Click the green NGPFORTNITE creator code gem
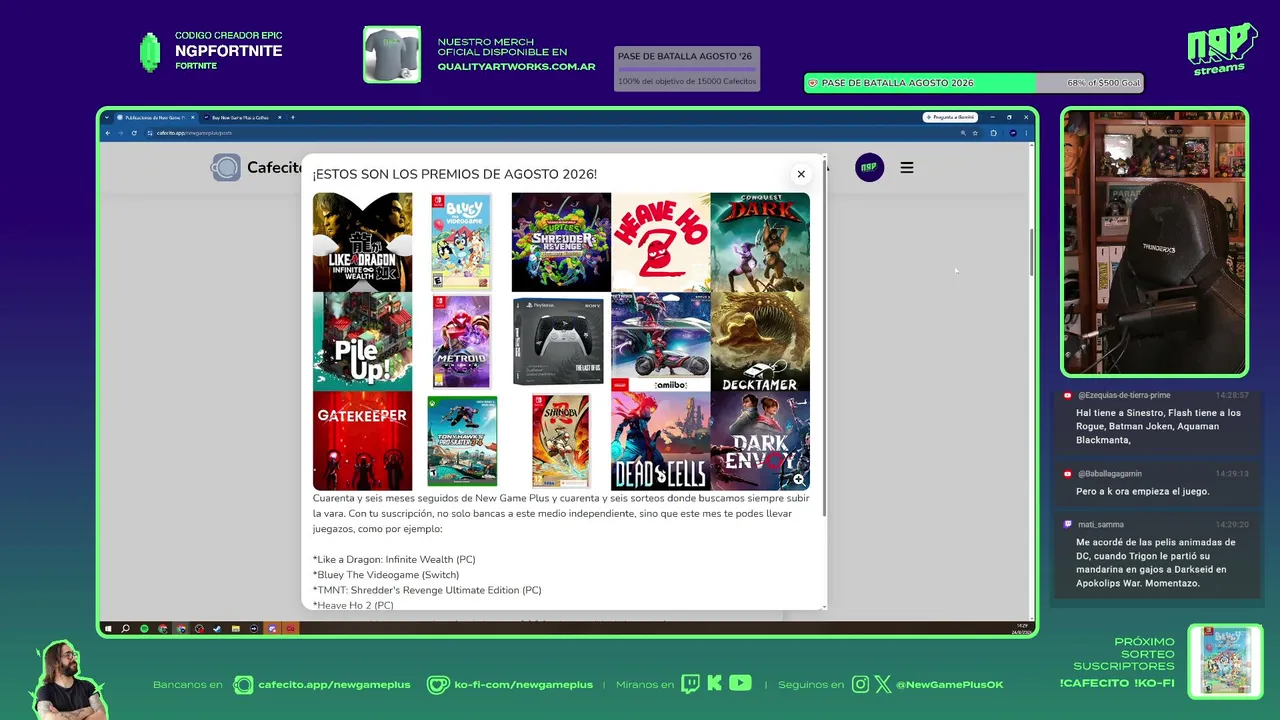The height and width of the screenshot is (720, 1280). pyautogui.click(x=150, y=52)
